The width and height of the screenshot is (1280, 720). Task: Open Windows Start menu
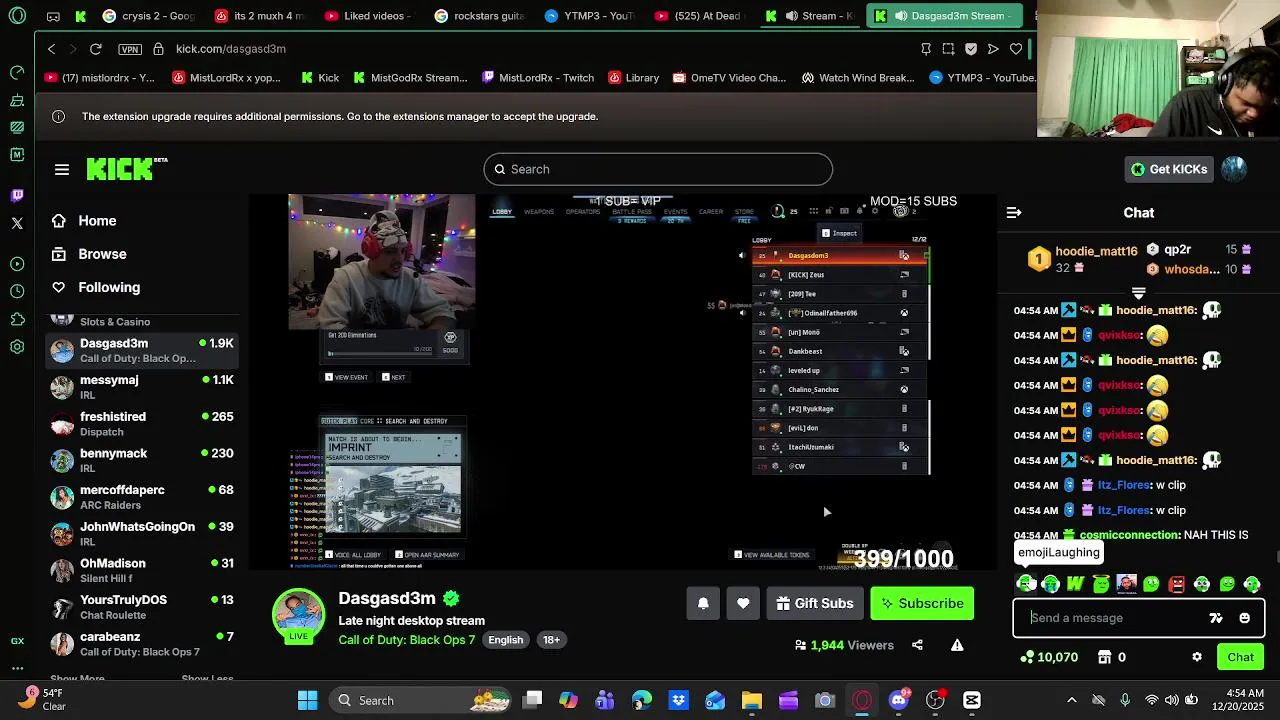tap(307, 700)
